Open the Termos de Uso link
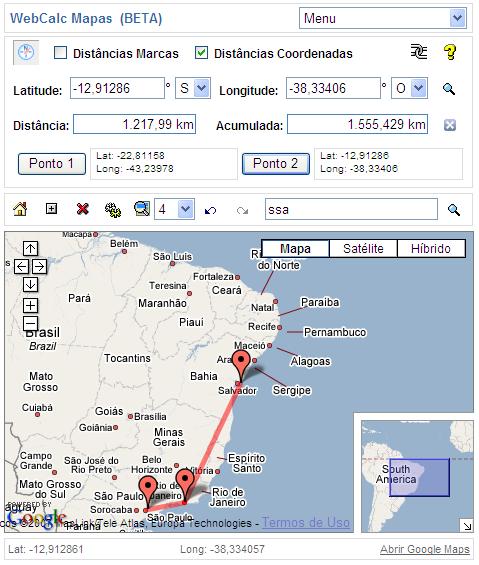The image size is (479, 565). [306, 522]
